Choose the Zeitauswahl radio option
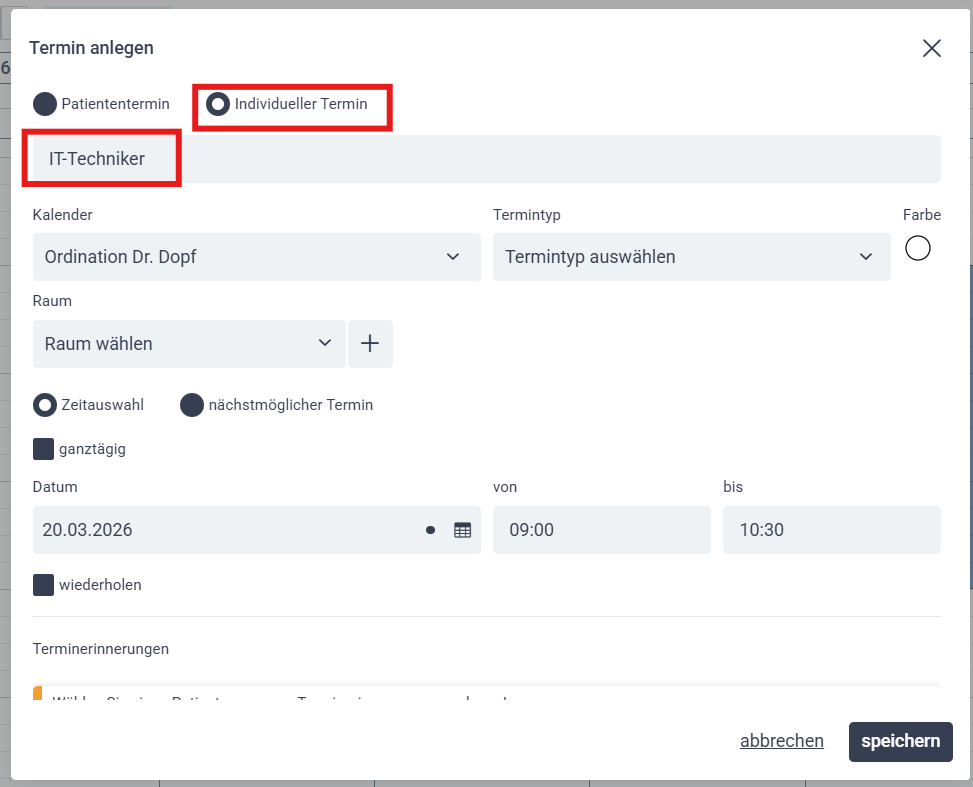 point(45,405)
